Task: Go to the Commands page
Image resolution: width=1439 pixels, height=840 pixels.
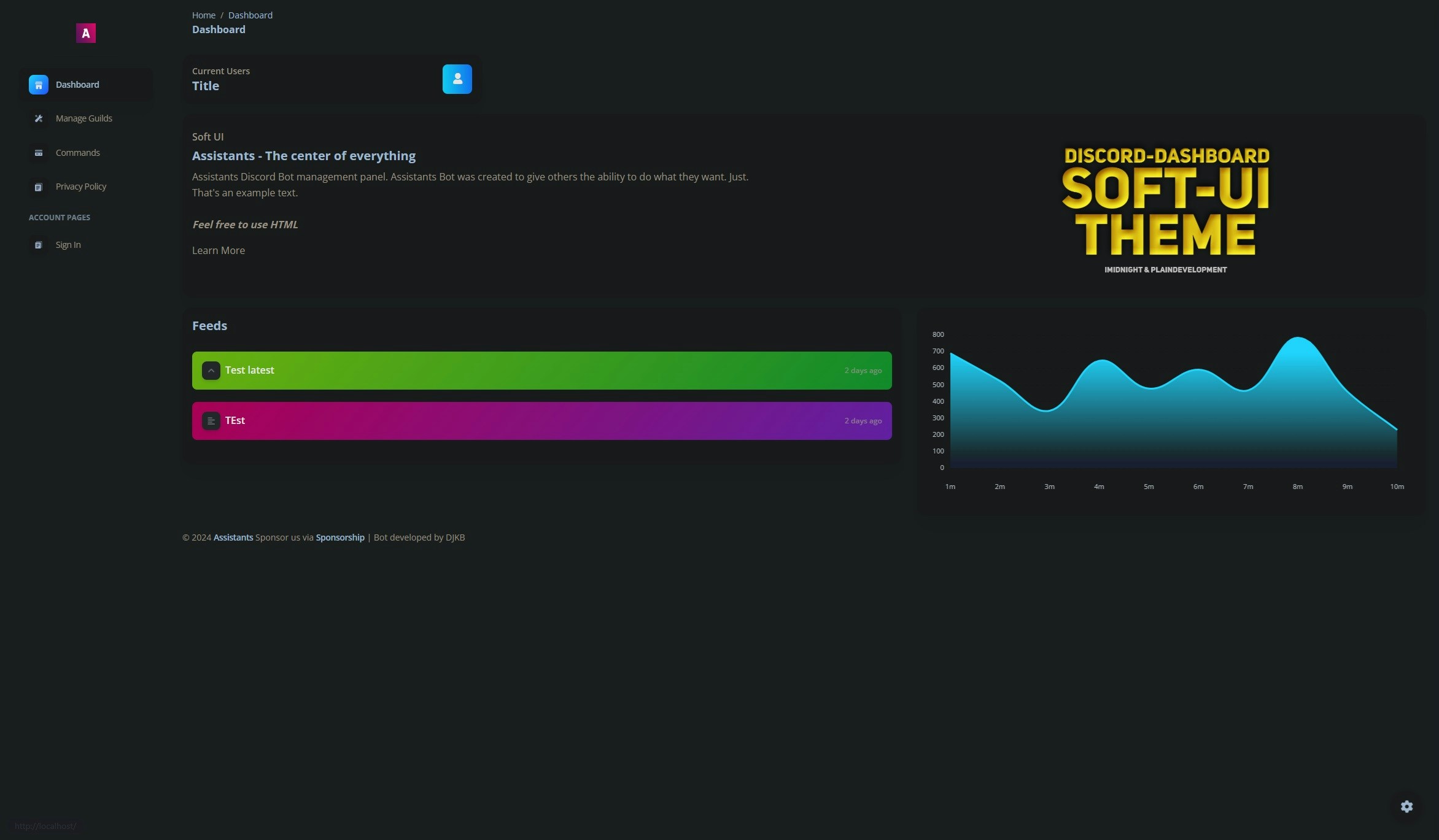Action: (77, 153)
